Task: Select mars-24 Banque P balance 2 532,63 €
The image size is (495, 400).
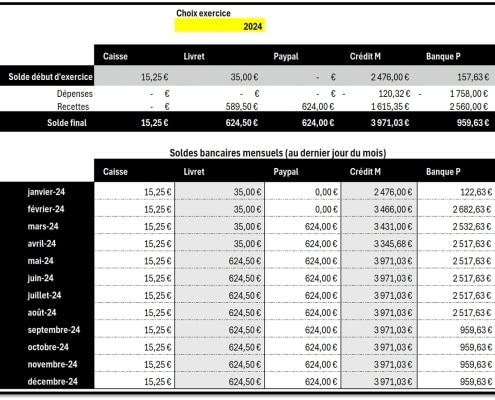Action: pyautogui.click(x=472, y=227)
